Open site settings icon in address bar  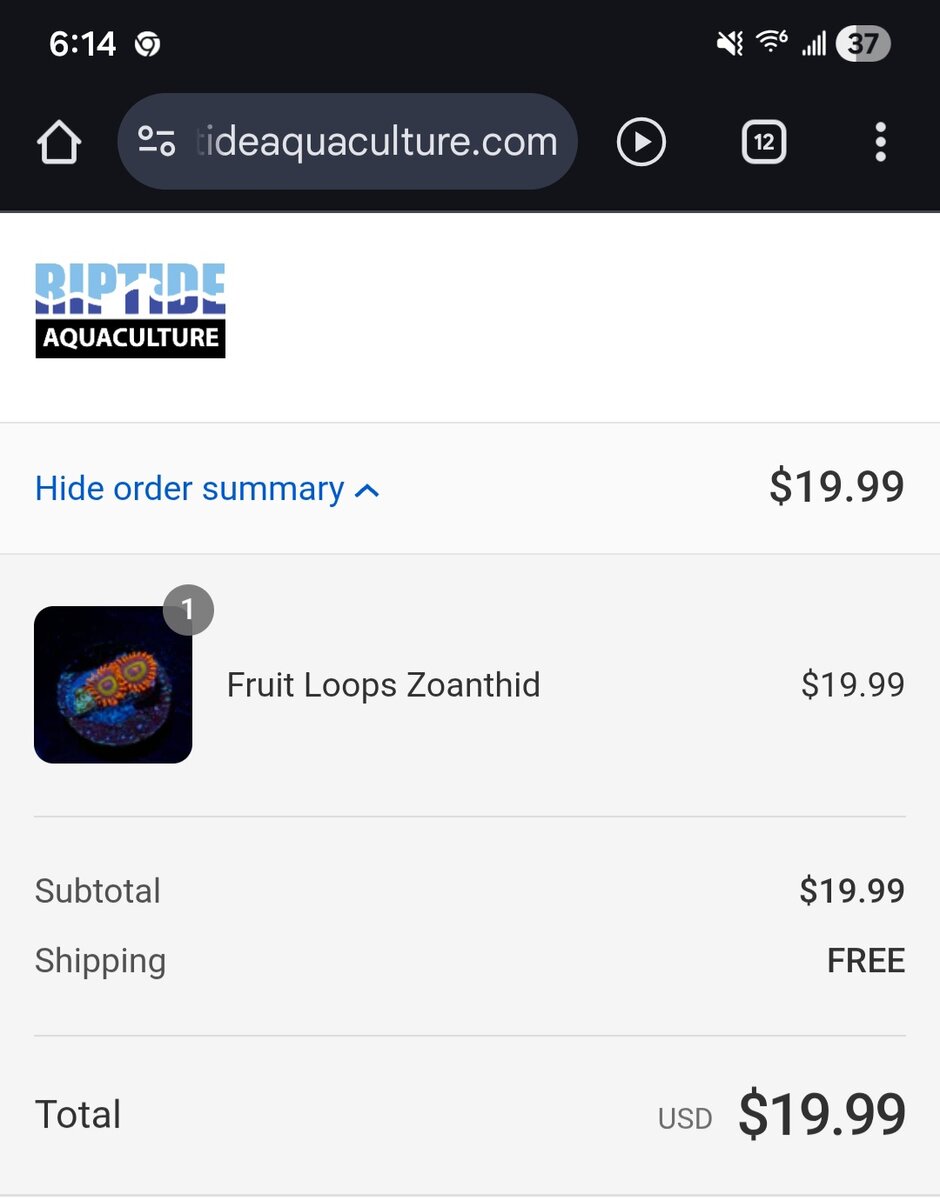(157, 142)
